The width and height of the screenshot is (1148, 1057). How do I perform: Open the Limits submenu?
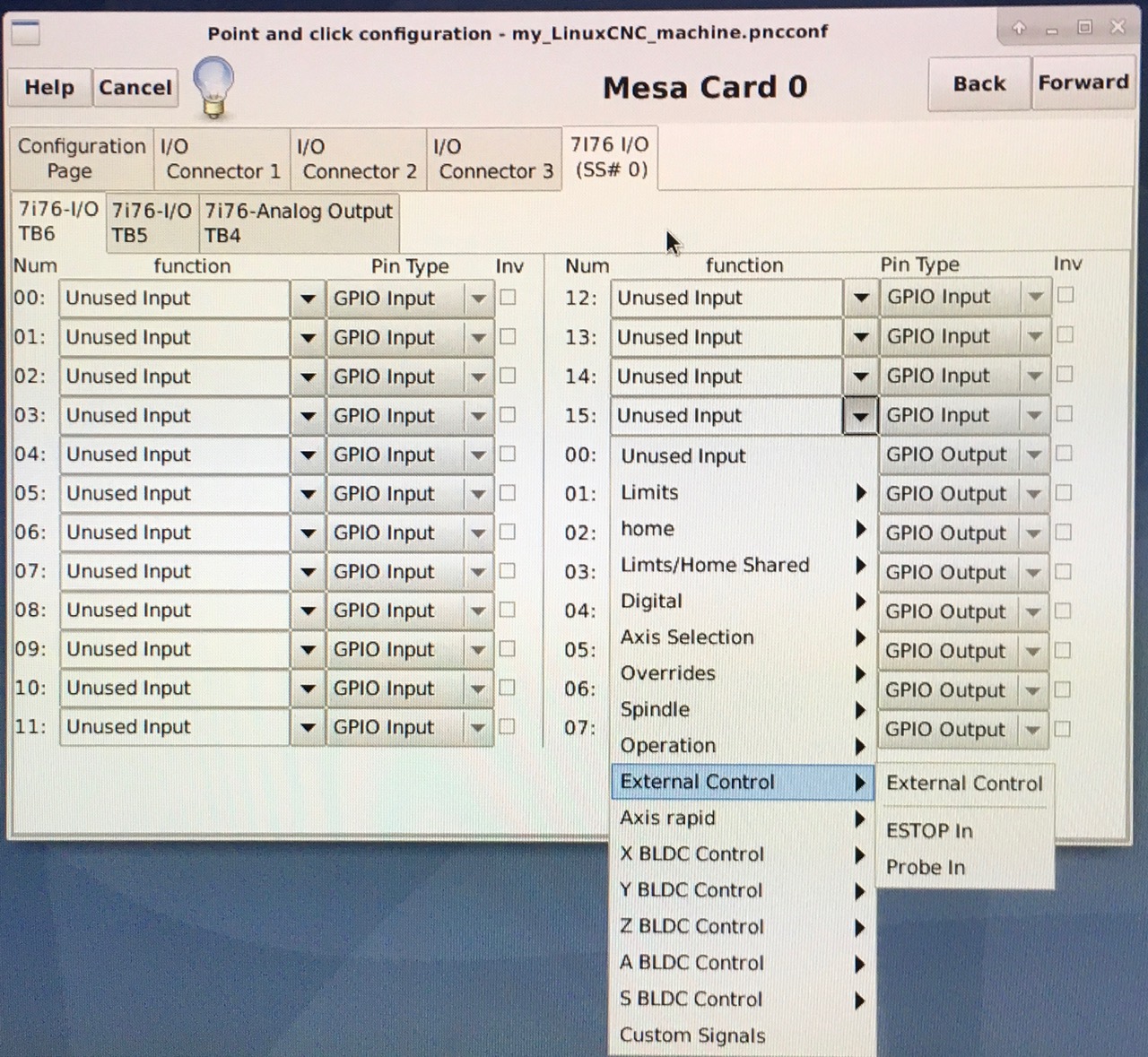(x=742, y=493)
